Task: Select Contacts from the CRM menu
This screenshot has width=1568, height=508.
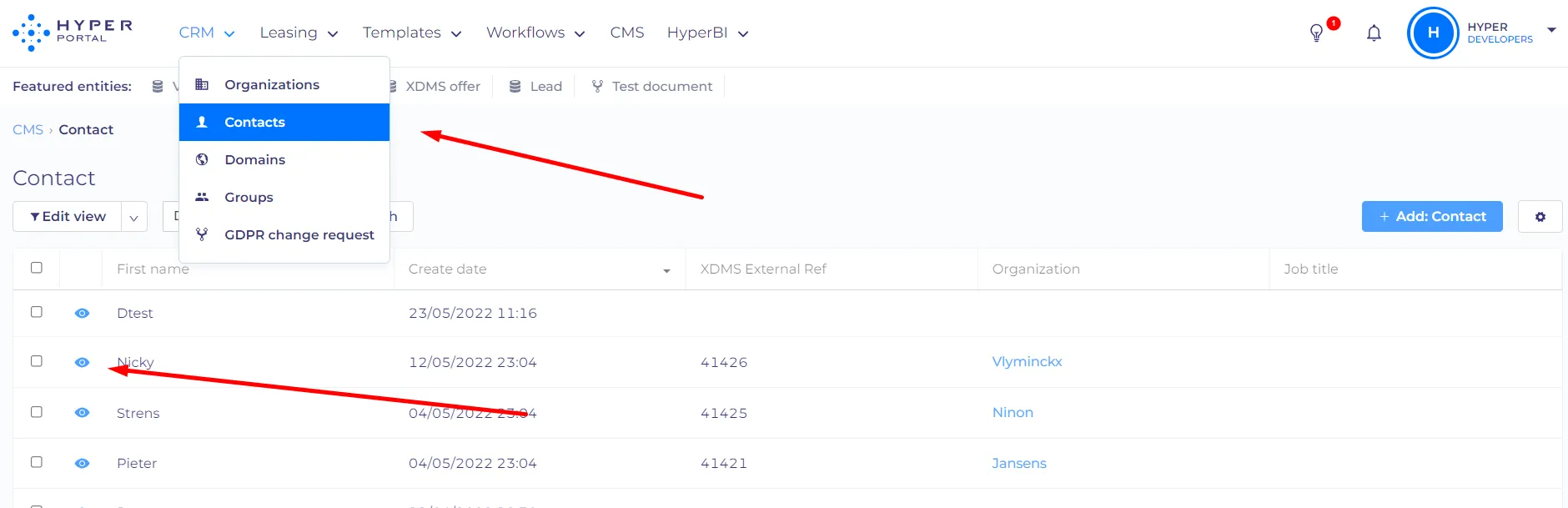Action: click(284, 122)
